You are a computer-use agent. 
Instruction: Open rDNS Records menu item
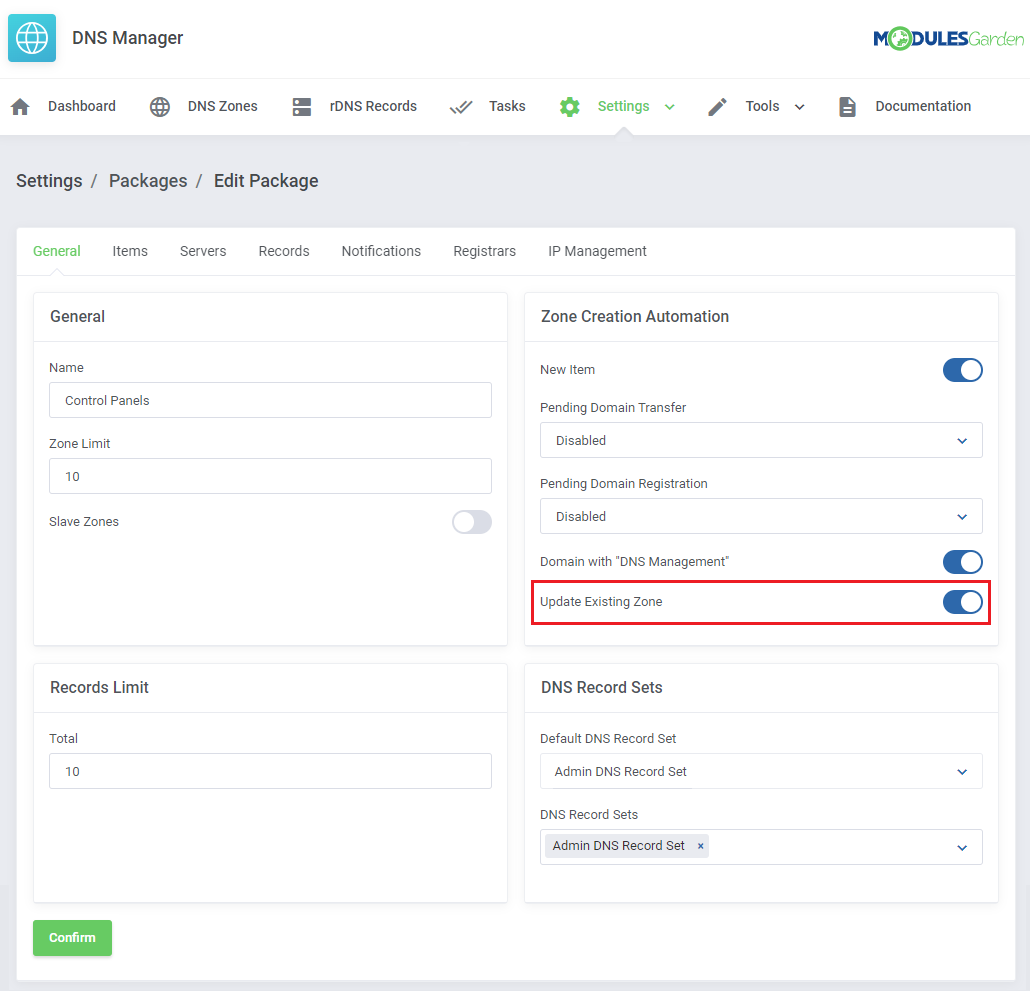[x=373, y=106]
